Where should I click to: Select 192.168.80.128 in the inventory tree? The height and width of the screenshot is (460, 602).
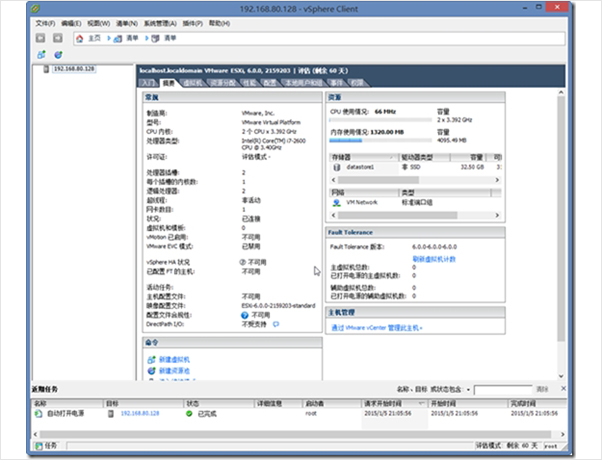[74, 69]
